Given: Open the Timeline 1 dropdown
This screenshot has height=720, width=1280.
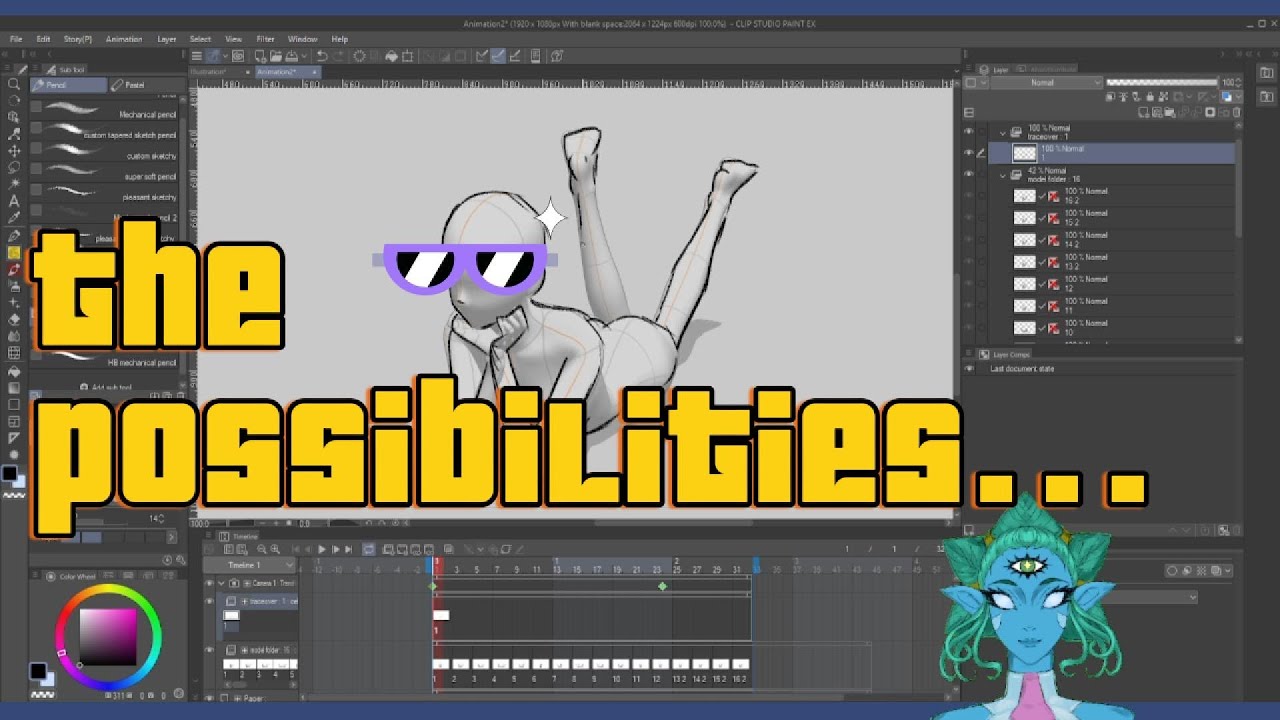Looking at the screenshot, I should click(x=248, y=565).
